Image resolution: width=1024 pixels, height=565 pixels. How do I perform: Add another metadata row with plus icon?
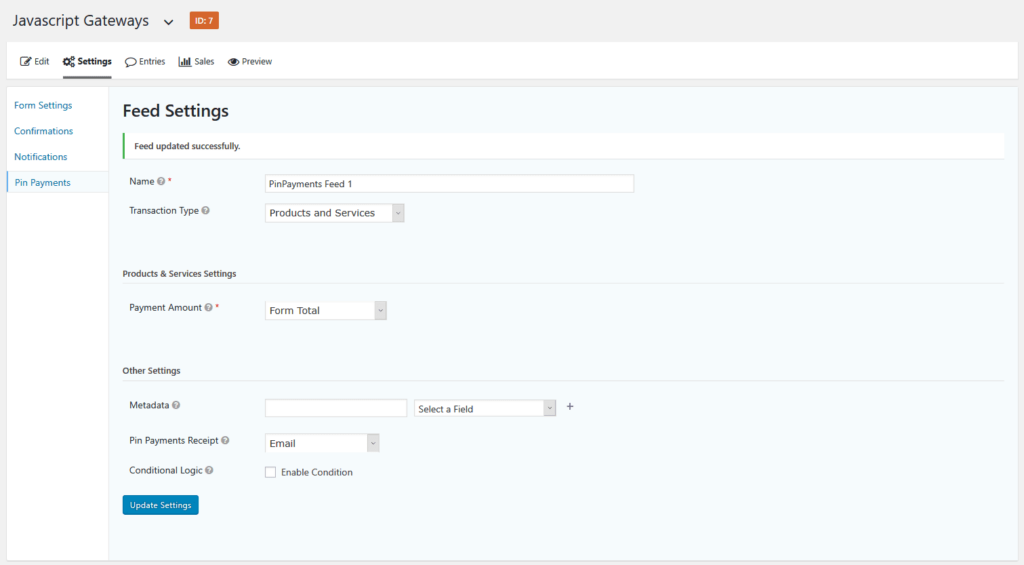tap(570, 406)
